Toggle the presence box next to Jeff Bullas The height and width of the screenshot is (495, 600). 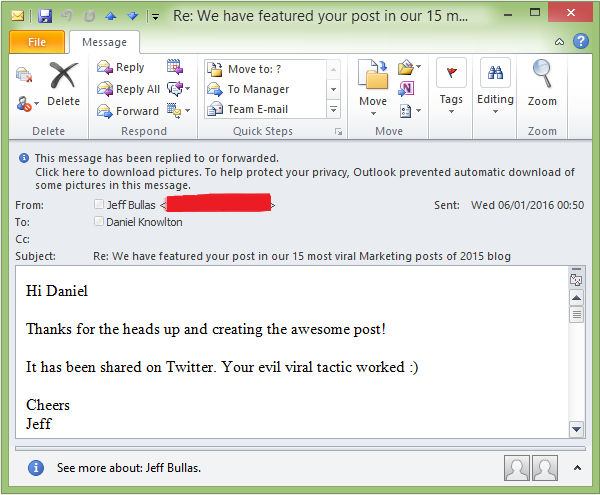tap(98, 205)
